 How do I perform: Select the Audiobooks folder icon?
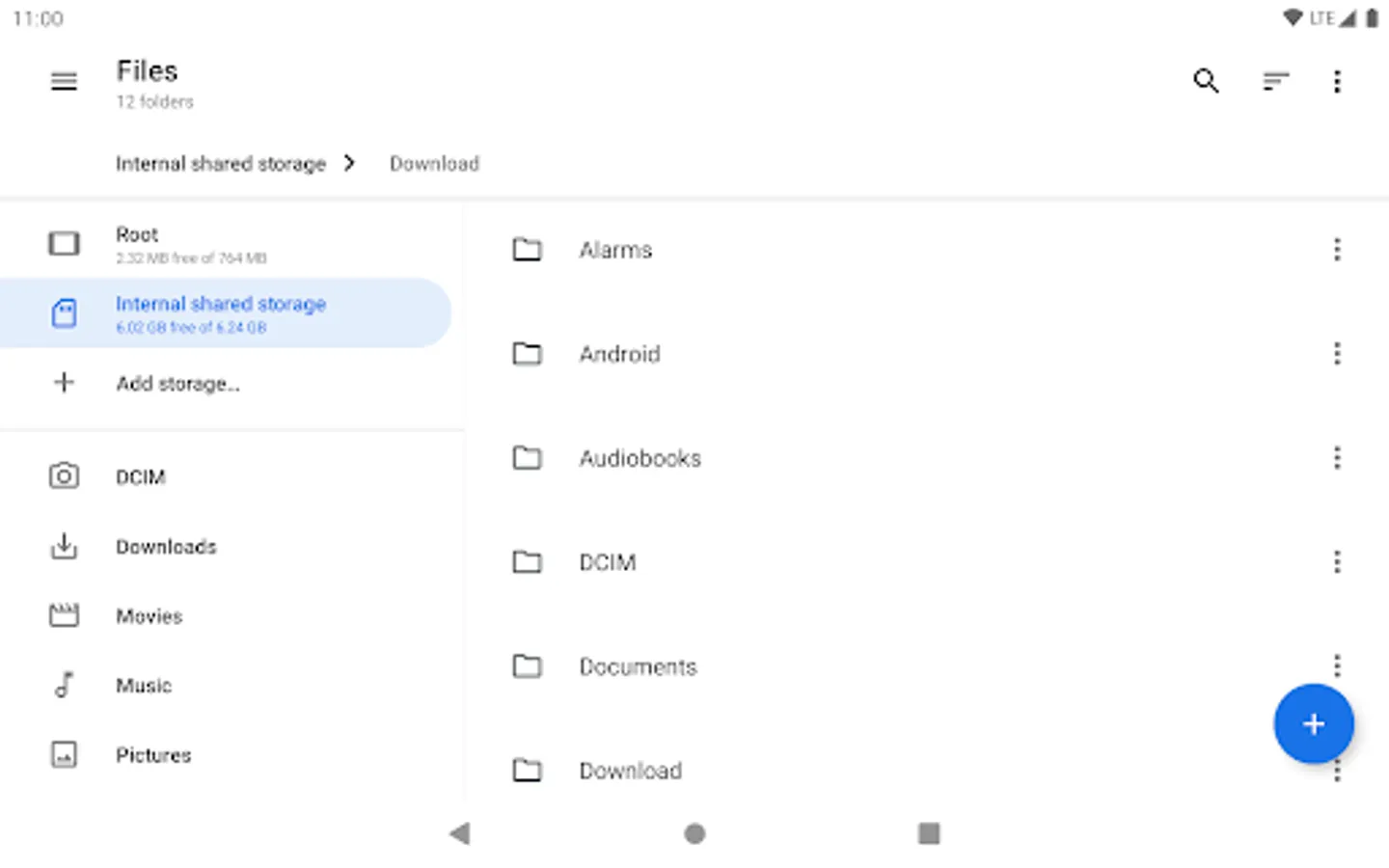[x=527, y=458]
